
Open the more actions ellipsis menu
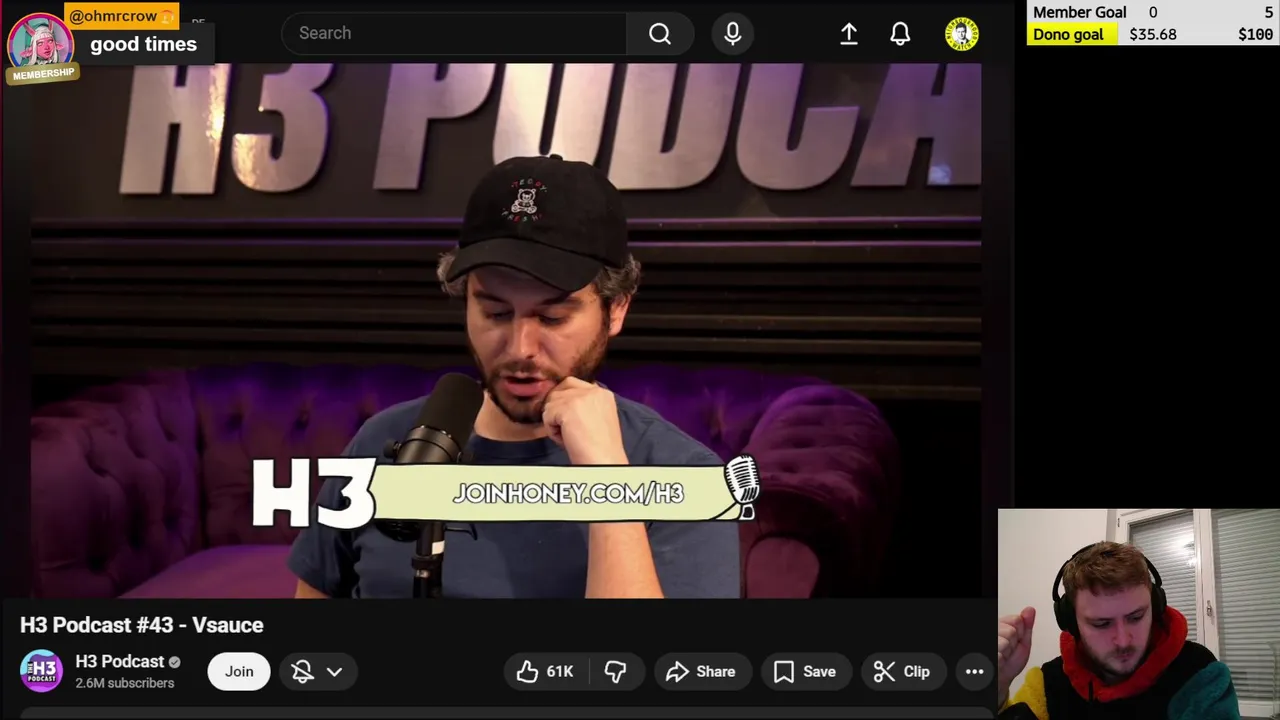tap(974, 672)
